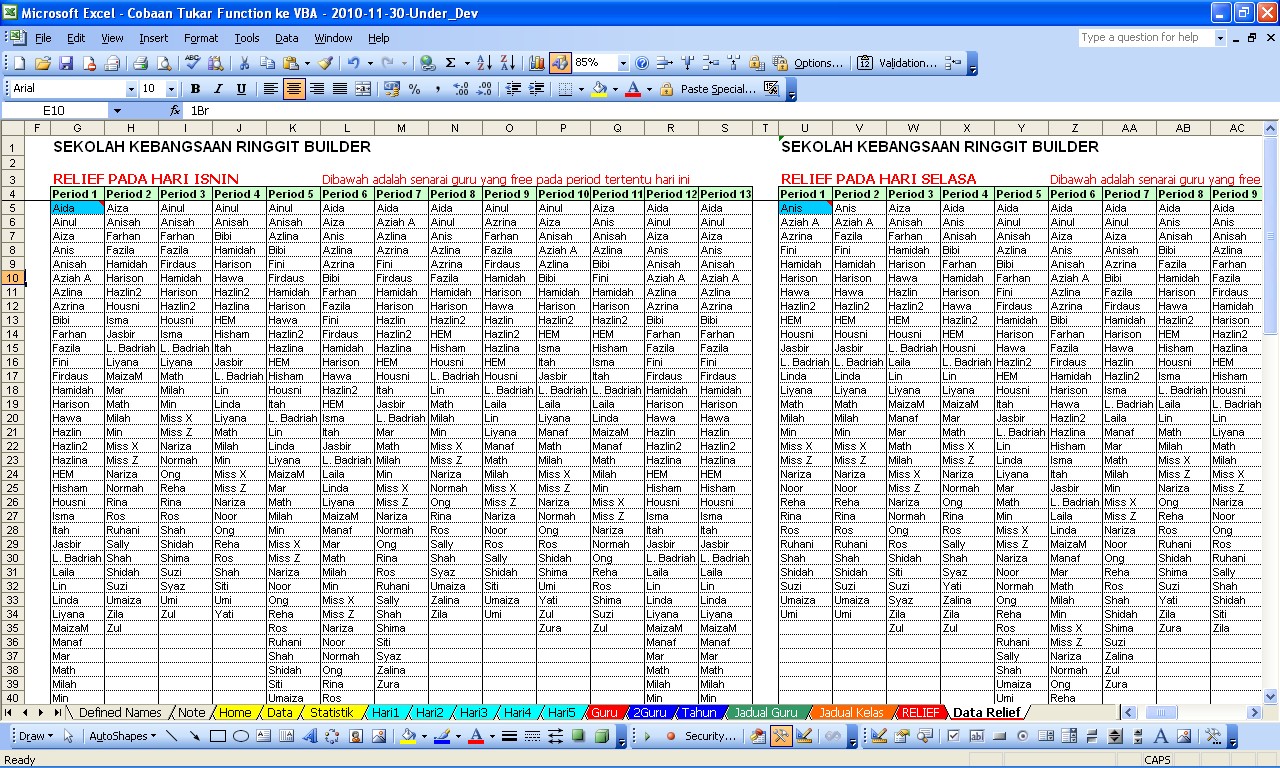This screenshot has width=1280, height=768.
Task: Click the Merge and Center icon
Action: tap(363, 89)
